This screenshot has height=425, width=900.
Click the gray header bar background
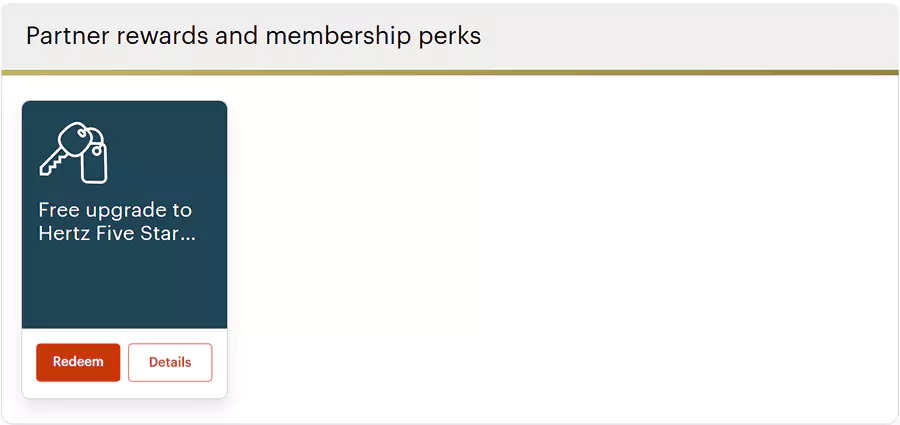coord(700,36)
